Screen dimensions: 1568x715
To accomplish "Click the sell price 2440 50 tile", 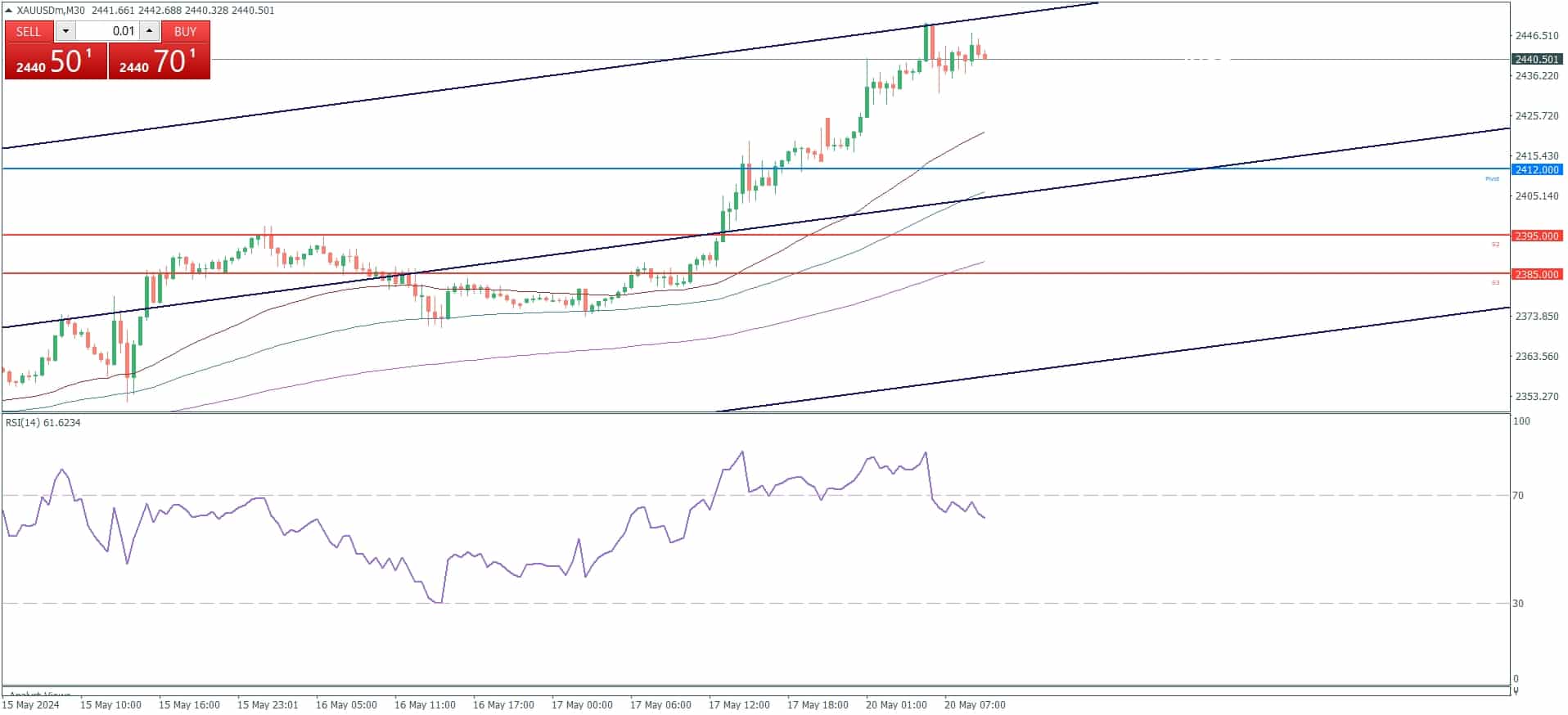I will click(56, 61).
